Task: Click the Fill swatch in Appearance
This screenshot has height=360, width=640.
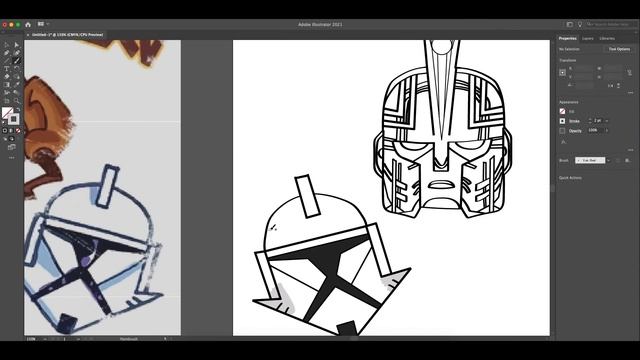Action: click(x=562, y=111)
